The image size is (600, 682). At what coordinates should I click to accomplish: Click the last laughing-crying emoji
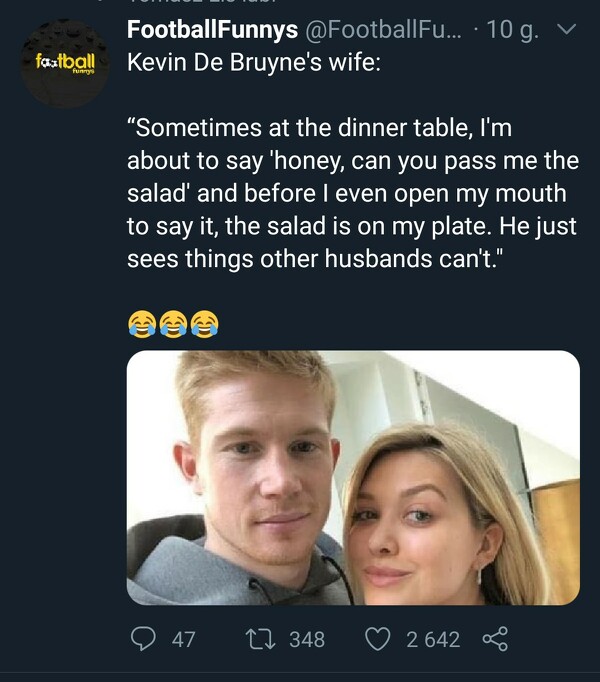[x=204, y=322]
